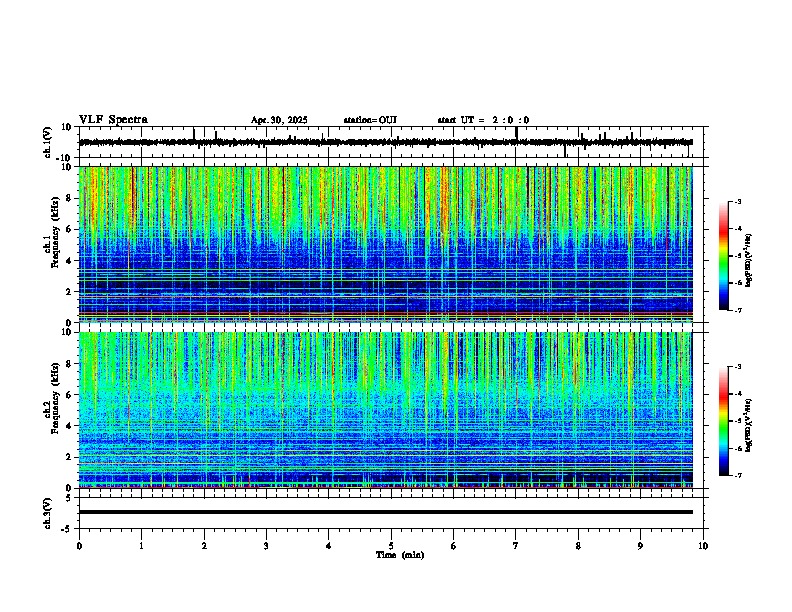This screenshot has height=612, width=792.
Task: Click the '4' kHz tick on ch.2 spectrogram
Action: [x=69, y=426]
